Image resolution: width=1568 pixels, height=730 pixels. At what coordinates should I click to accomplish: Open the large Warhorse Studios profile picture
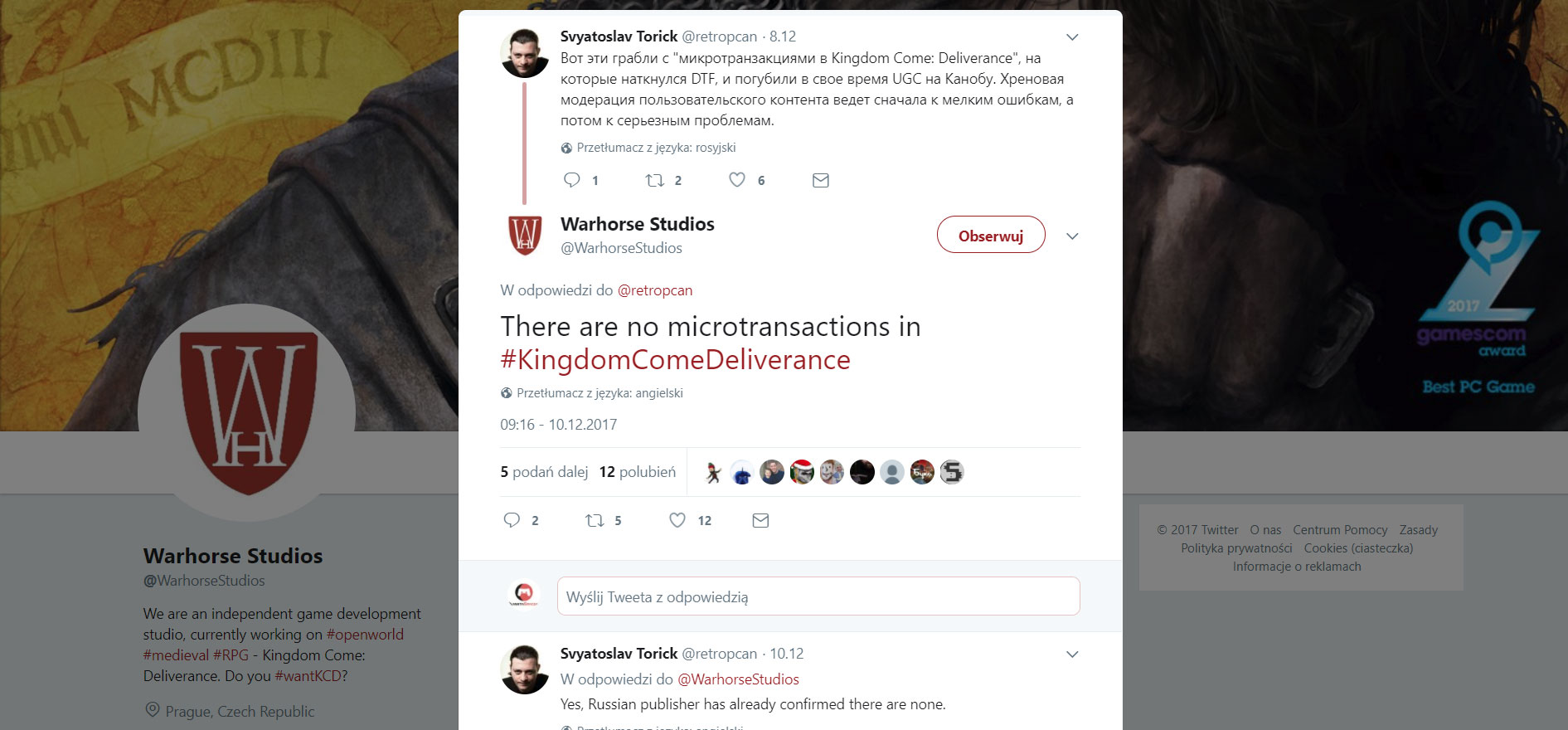tap(246, 412)
